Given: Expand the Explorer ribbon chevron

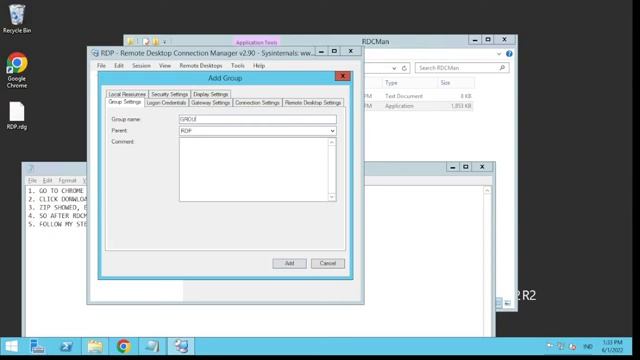Looking at the screenshot, I should tap(499, 53).
